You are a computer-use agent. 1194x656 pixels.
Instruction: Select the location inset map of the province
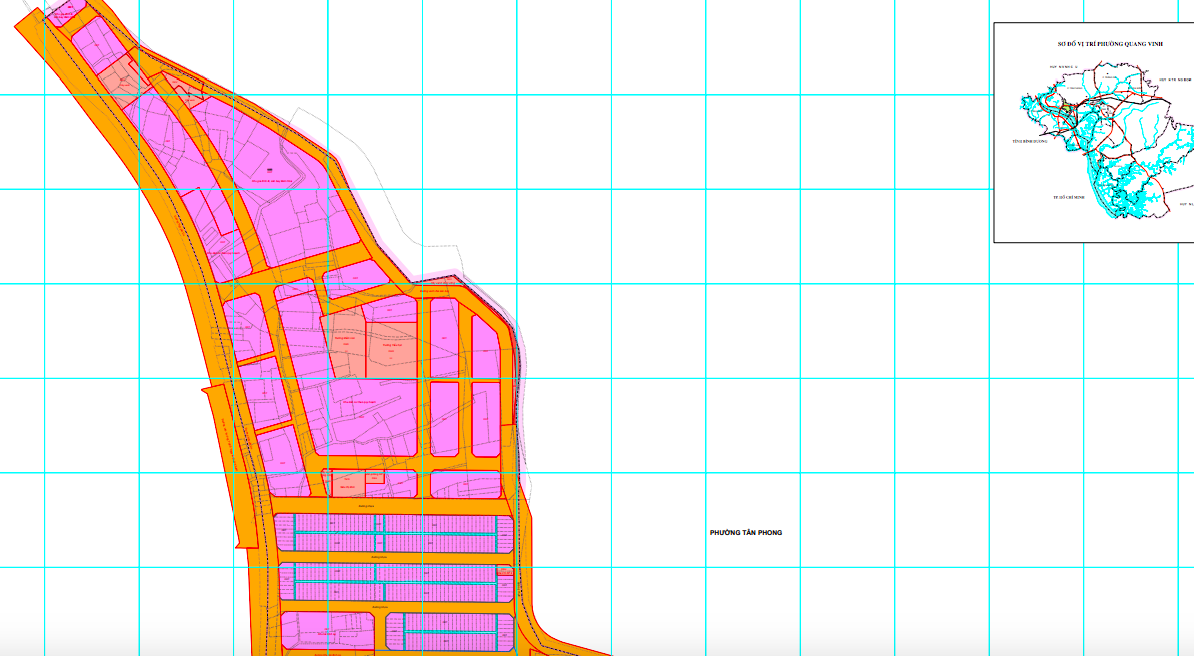pos(1094,133)
